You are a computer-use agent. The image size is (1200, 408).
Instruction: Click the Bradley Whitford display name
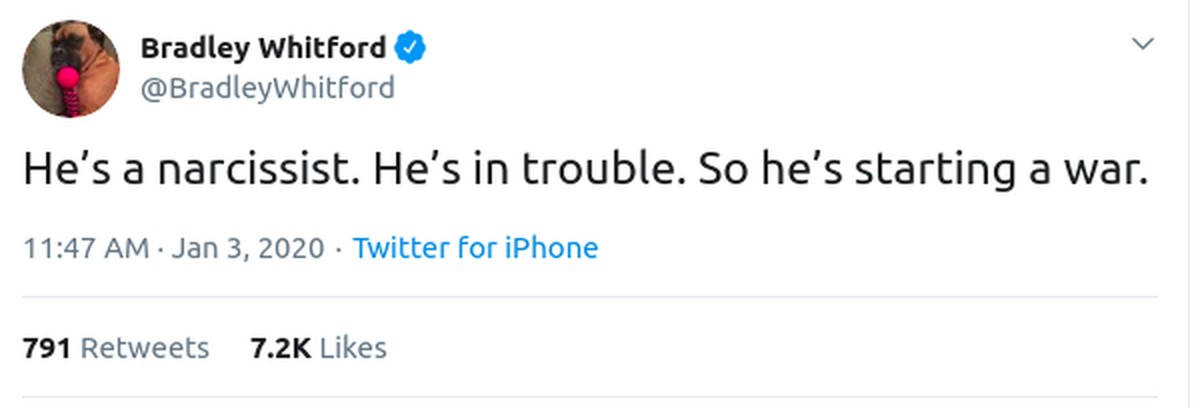pos(262,47)
